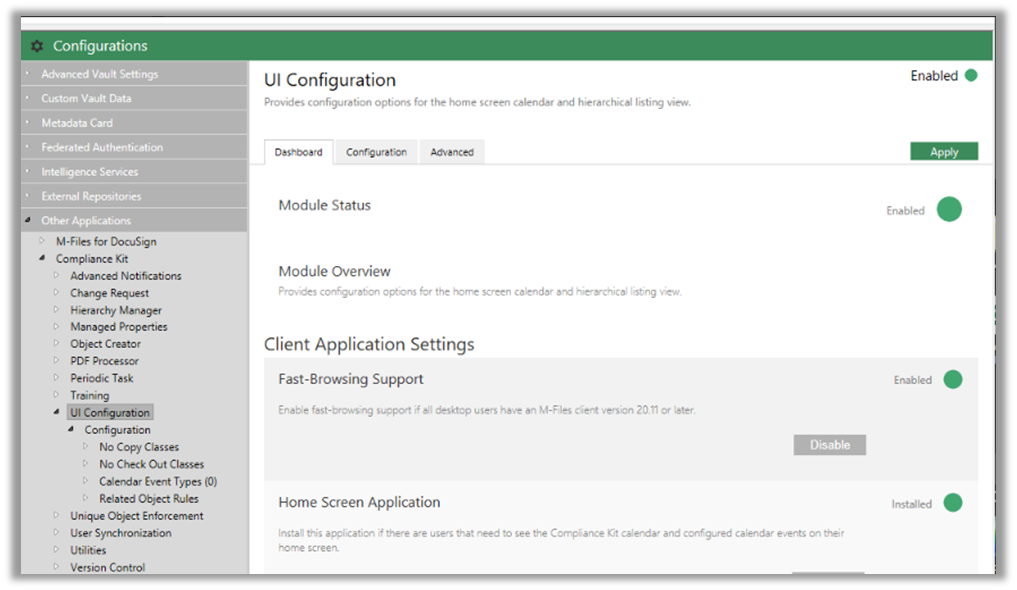Click the Fast-Browsing Support status indicator

coord(953,379)
